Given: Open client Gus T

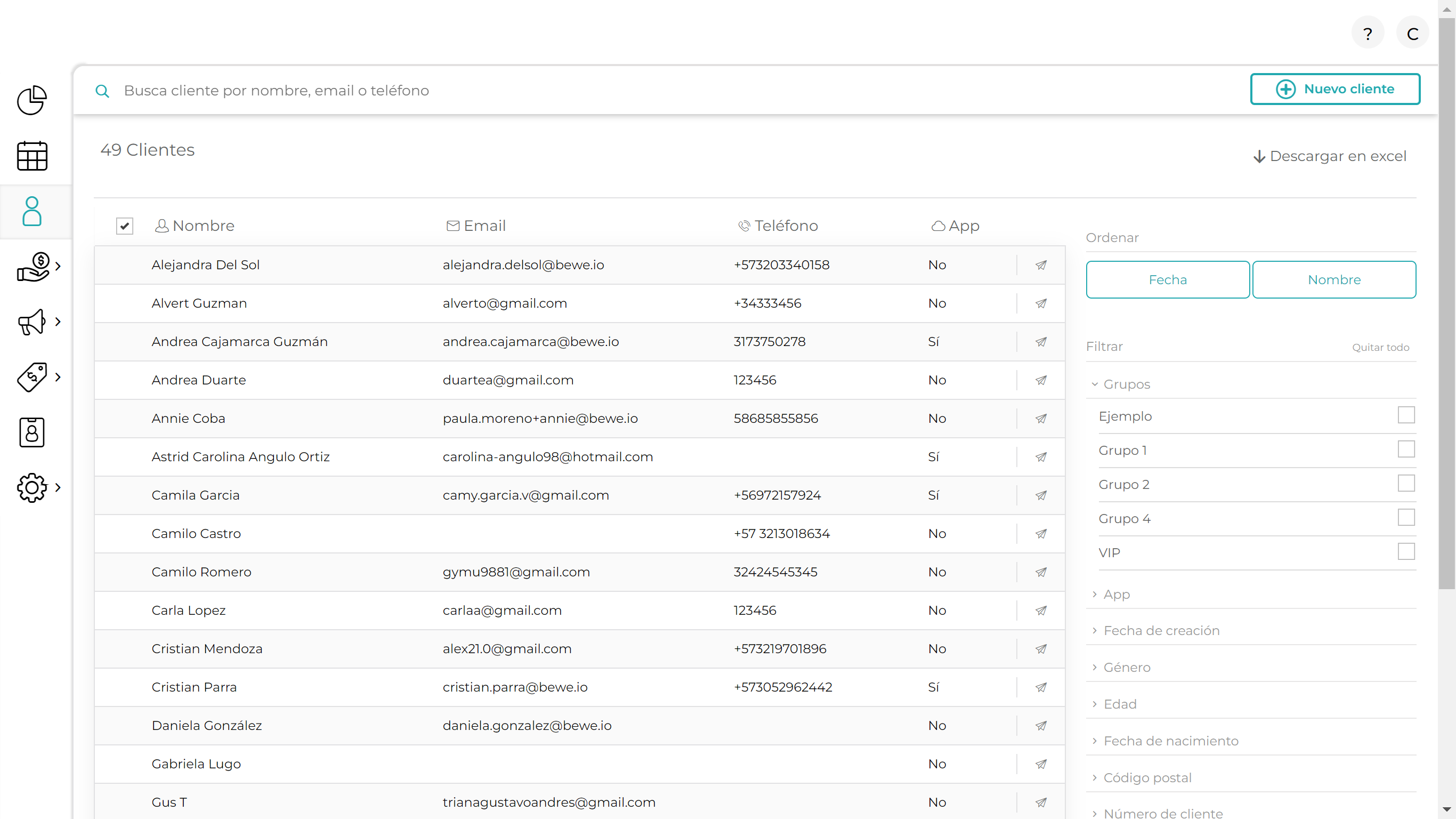Looking at the screenshot, I should tap(169, 802).
